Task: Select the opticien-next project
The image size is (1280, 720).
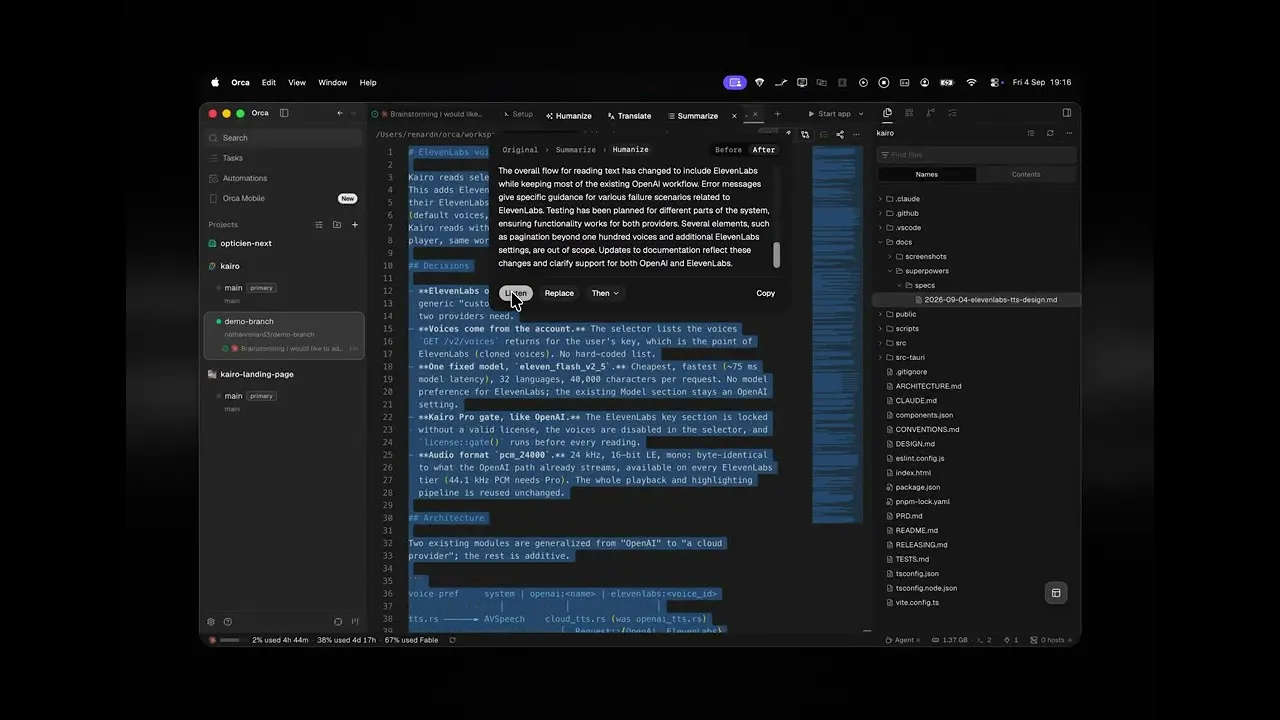Action: pyautogui.click(x=246, y=243)
